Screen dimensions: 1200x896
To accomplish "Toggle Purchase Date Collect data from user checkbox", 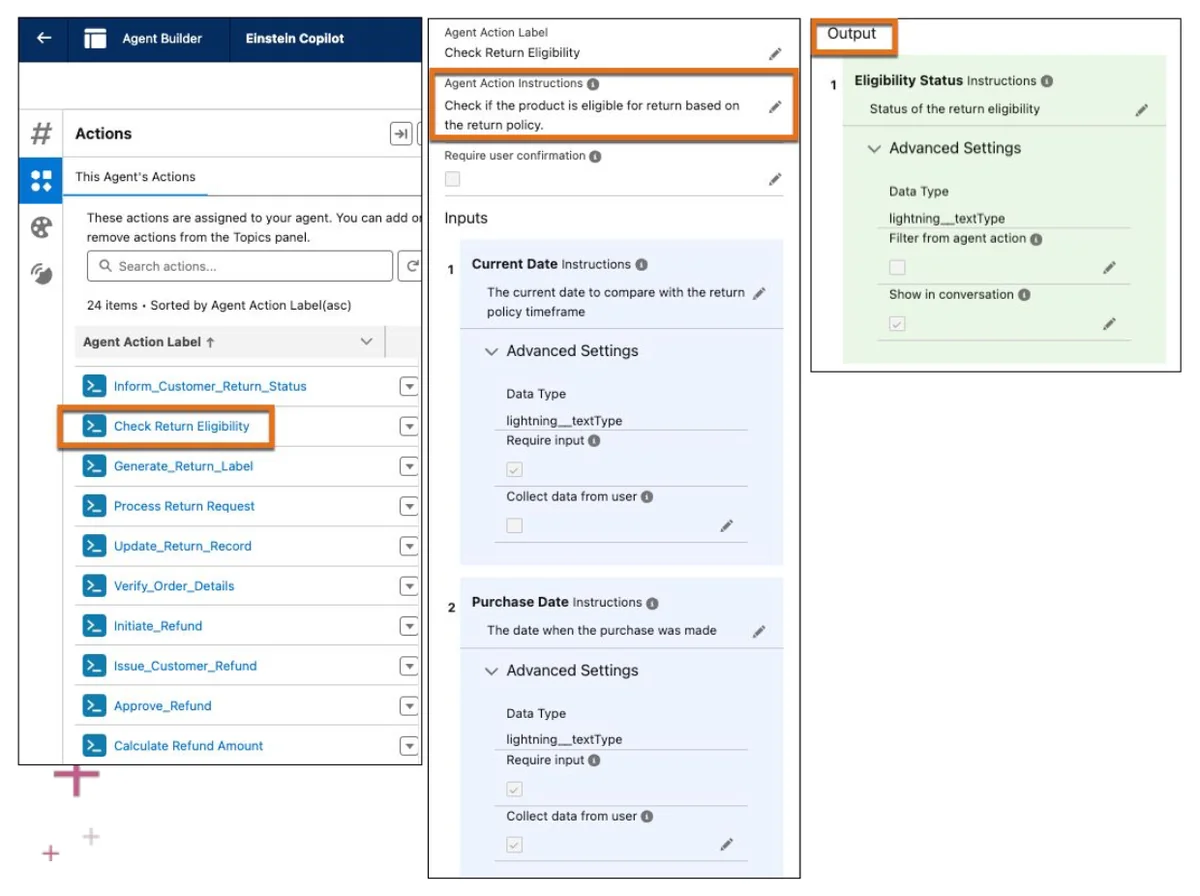I will (x=514, y=845).
